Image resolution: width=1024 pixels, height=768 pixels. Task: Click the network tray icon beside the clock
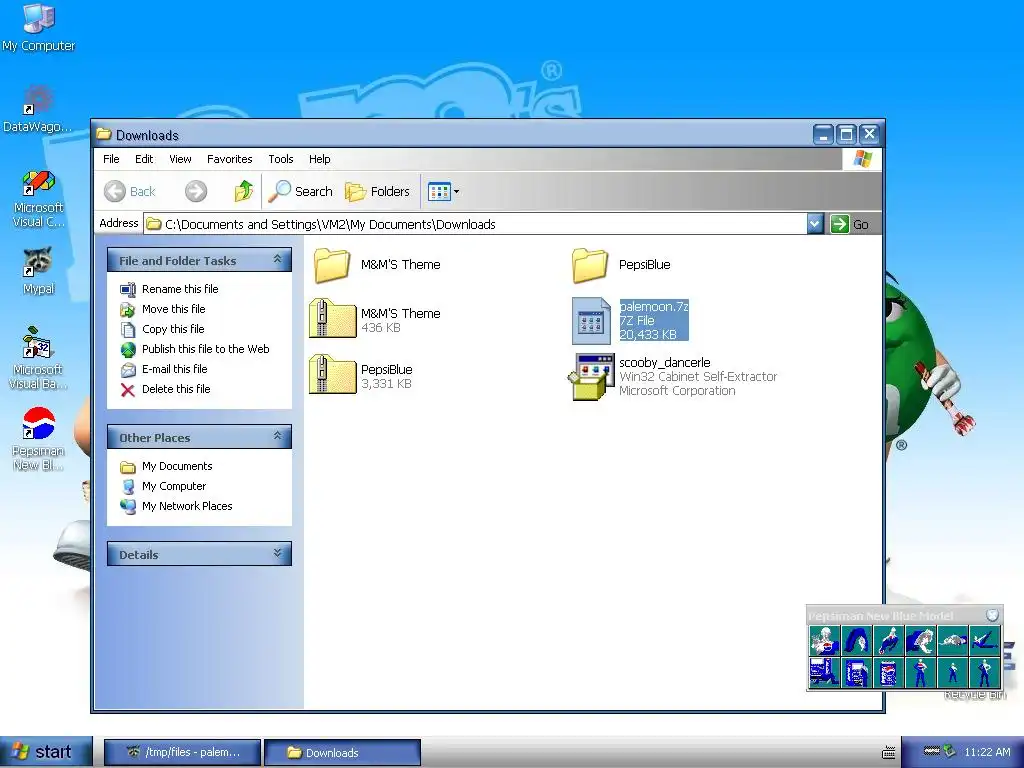pyautogui.click(x=950, y=752)
